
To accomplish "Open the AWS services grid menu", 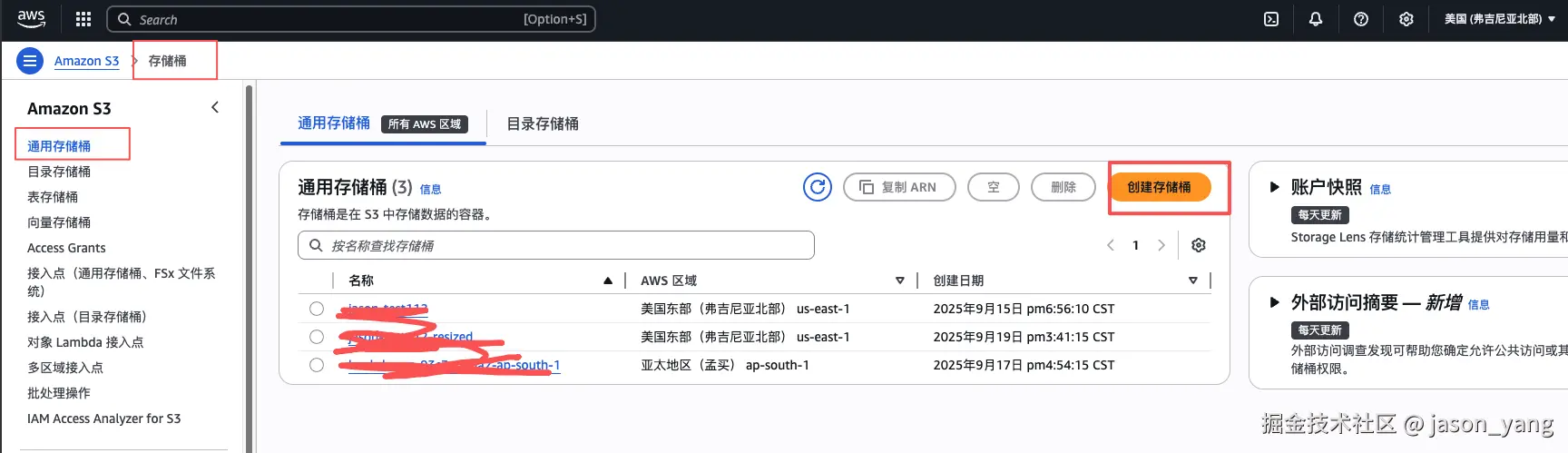I will pyautogui.click(x=83, y=19).
